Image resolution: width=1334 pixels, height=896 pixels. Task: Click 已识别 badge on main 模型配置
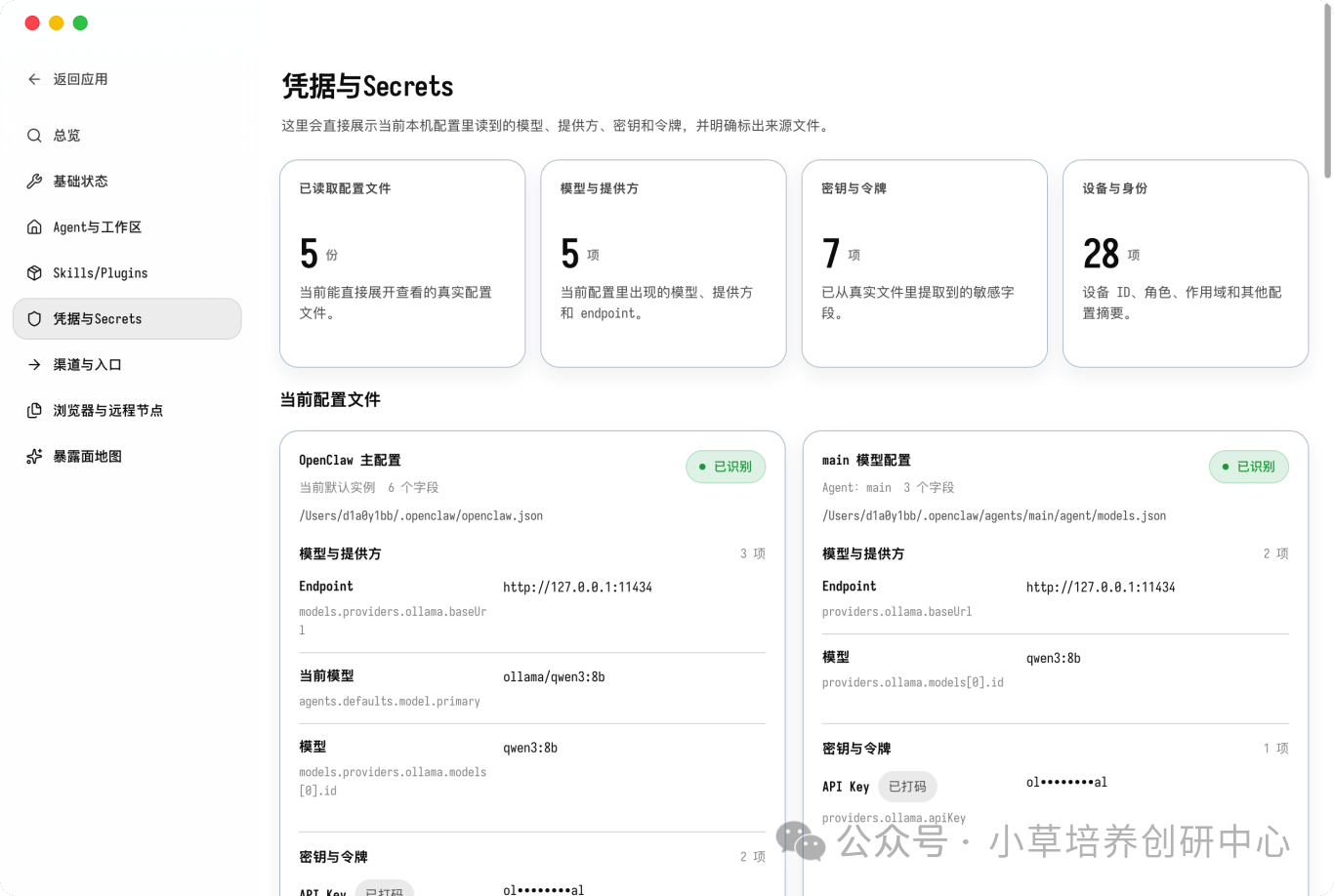pyautogui.click(x=1249, y=467)
